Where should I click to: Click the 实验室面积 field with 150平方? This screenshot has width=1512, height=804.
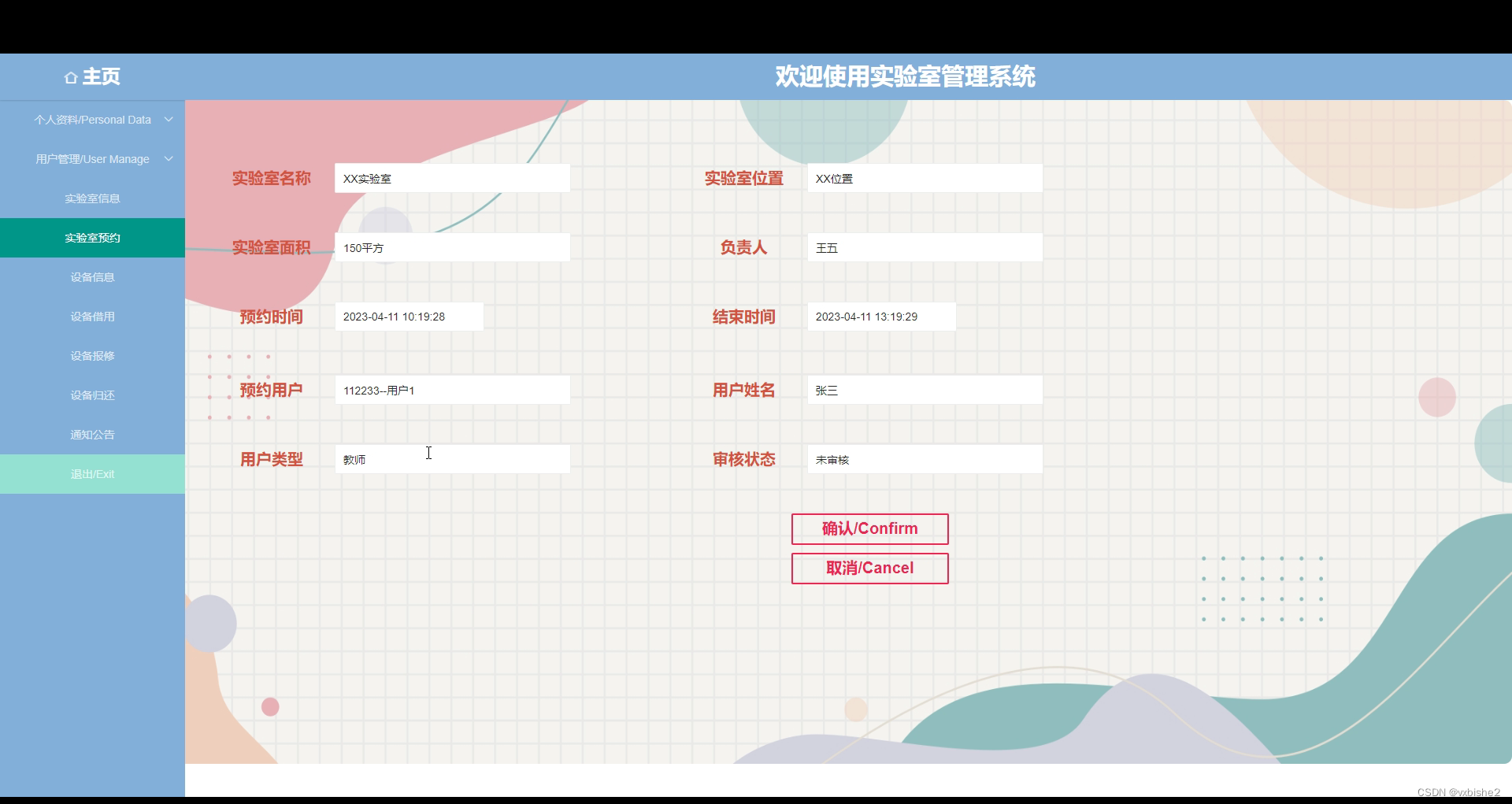[452, 247]
